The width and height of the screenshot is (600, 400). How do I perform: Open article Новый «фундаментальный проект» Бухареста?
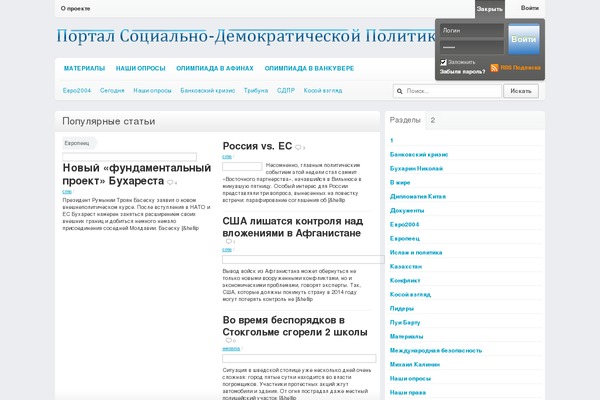pyautogui.click(x=137, y=174)
